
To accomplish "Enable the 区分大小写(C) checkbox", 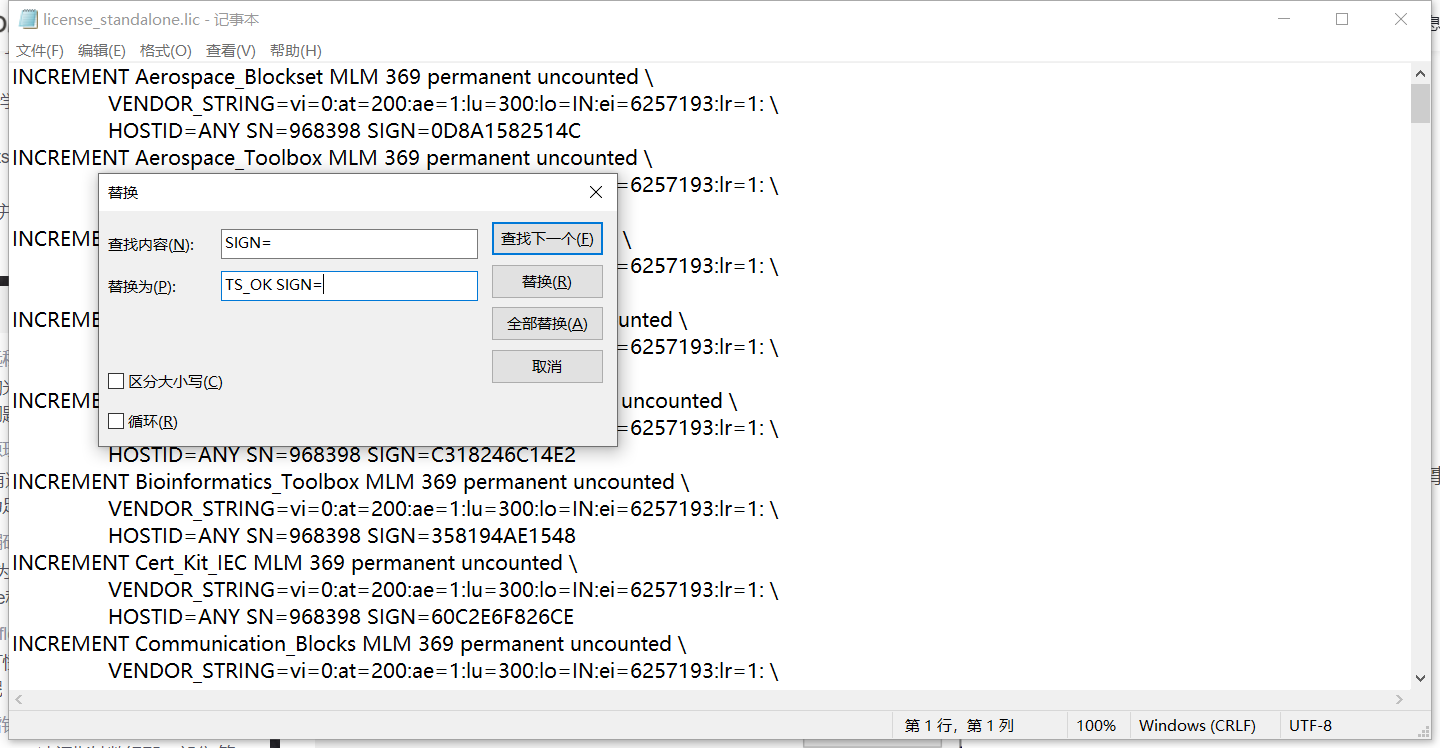I will pyautogui.click(x=116, y=380).
